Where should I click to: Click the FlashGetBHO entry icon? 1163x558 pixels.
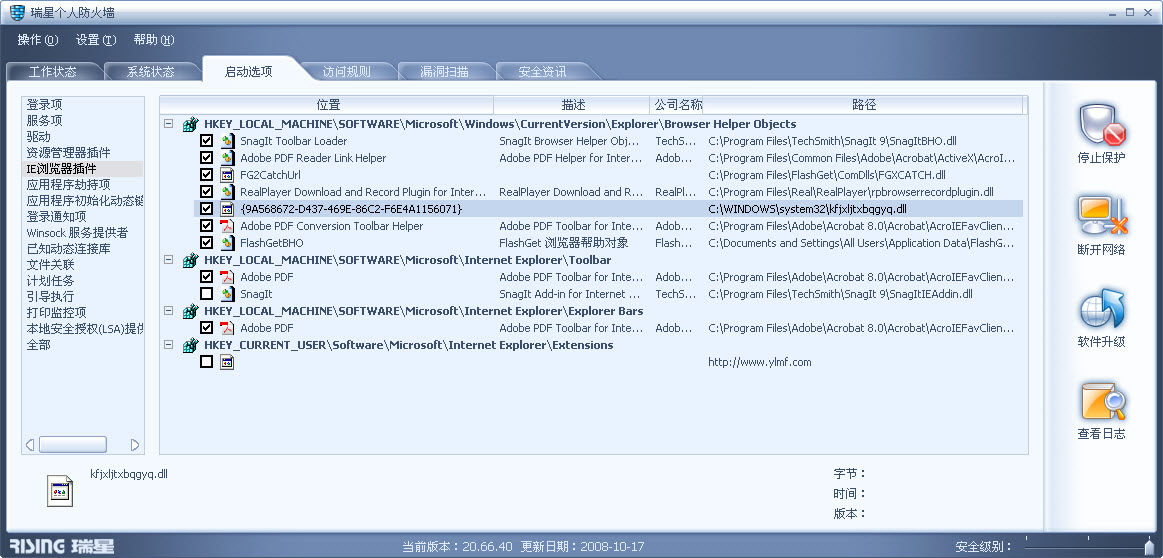pos(227,243)
